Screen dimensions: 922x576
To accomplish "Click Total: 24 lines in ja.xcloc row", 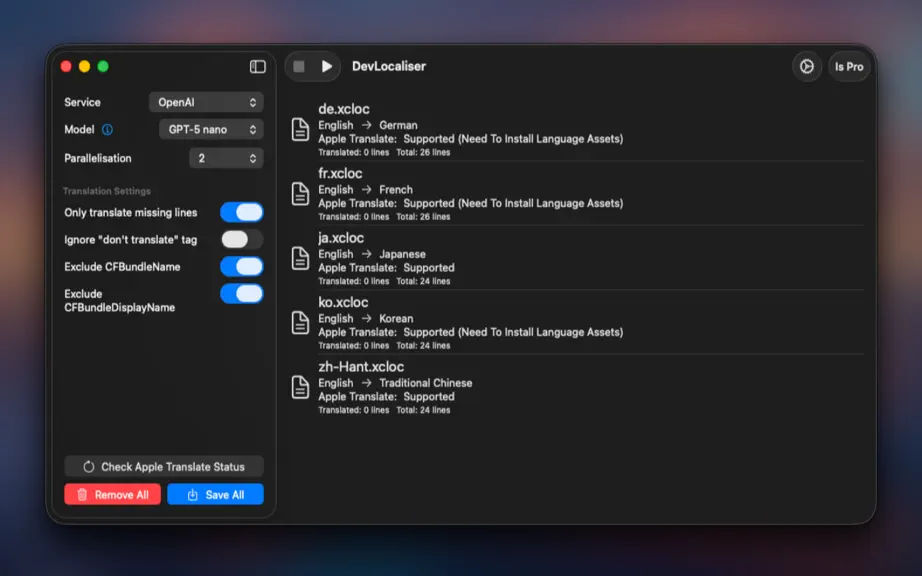I will pos(423,281).
